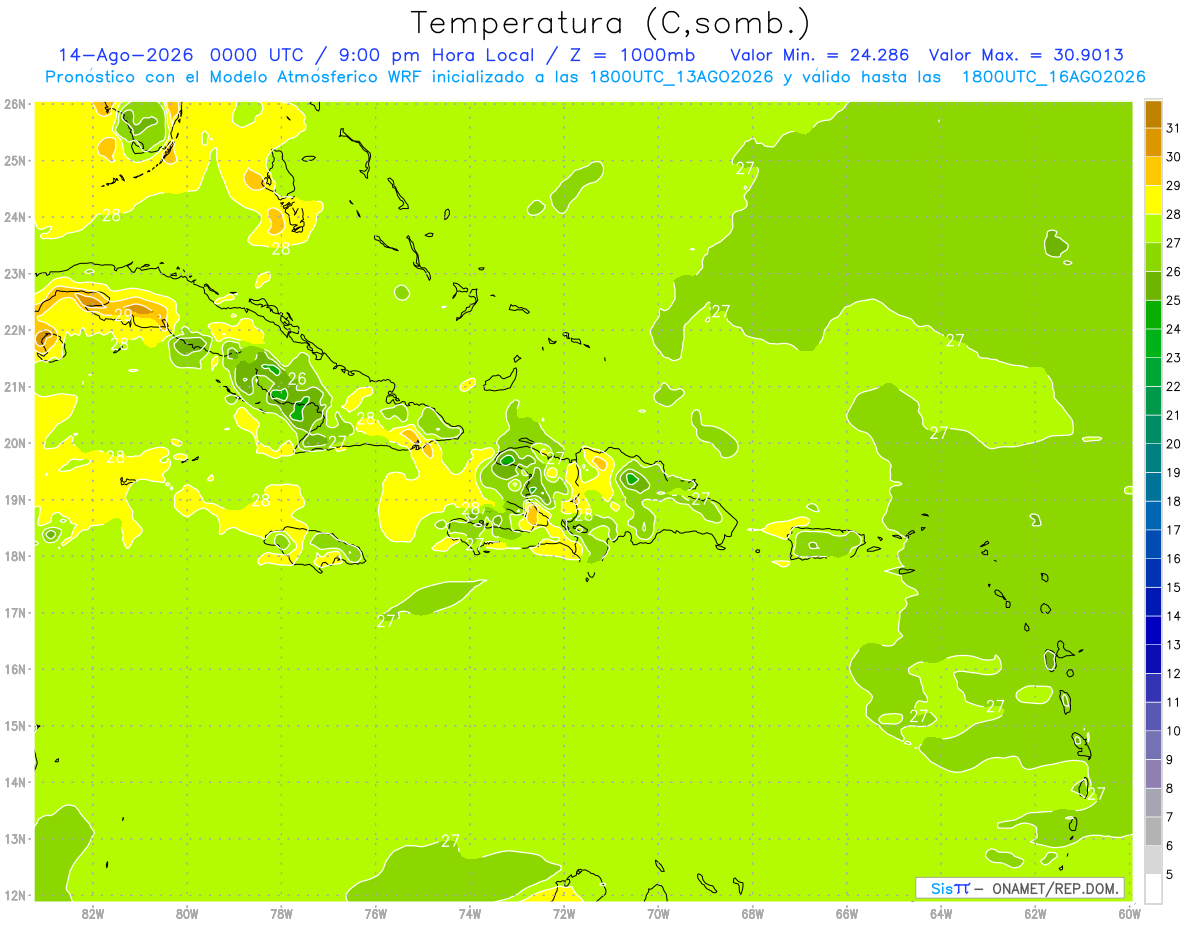Viewport: 1200px width, 927px height.
Task: Click the orange colorbar segment between 30 and 31
Action: point(1153,142)
